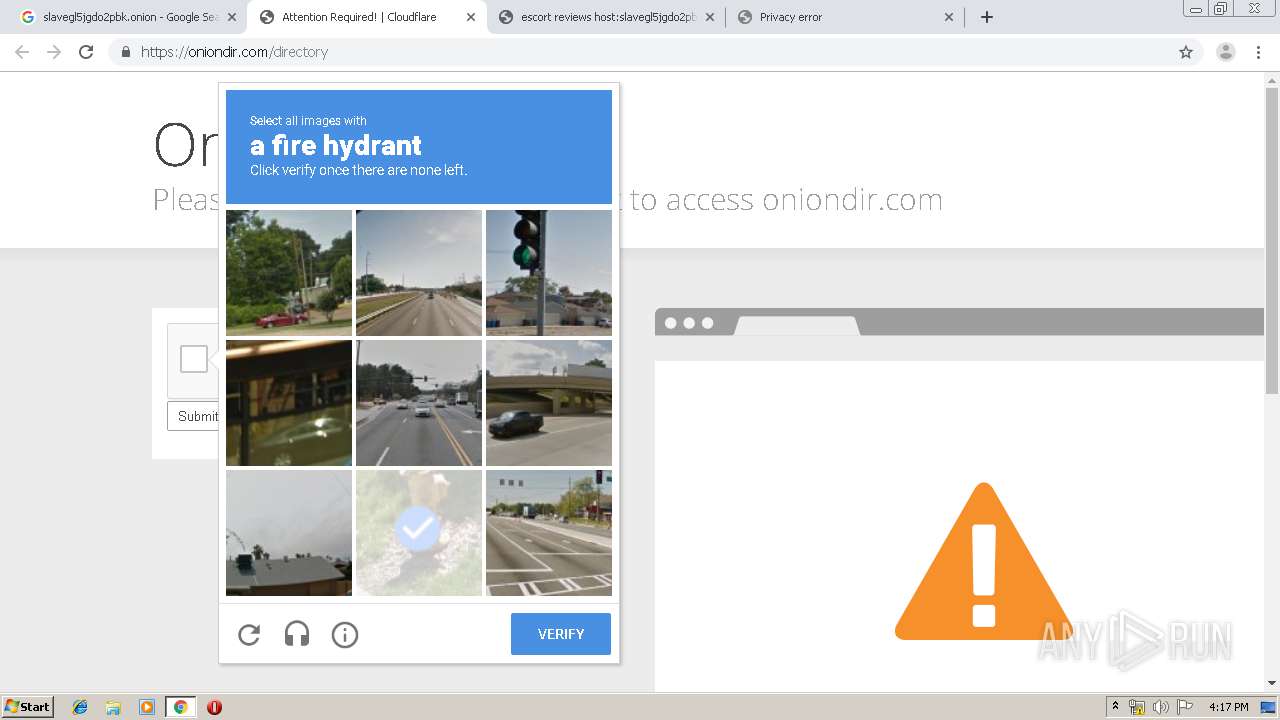
Task: Close the Privacy error tab
Action: [x=948, y=17]
